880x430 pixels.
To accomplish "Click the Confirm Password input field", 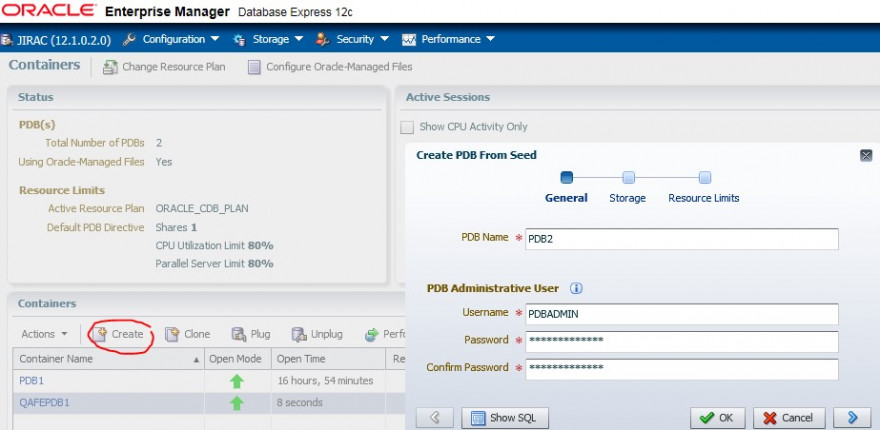I will (682, 369).
